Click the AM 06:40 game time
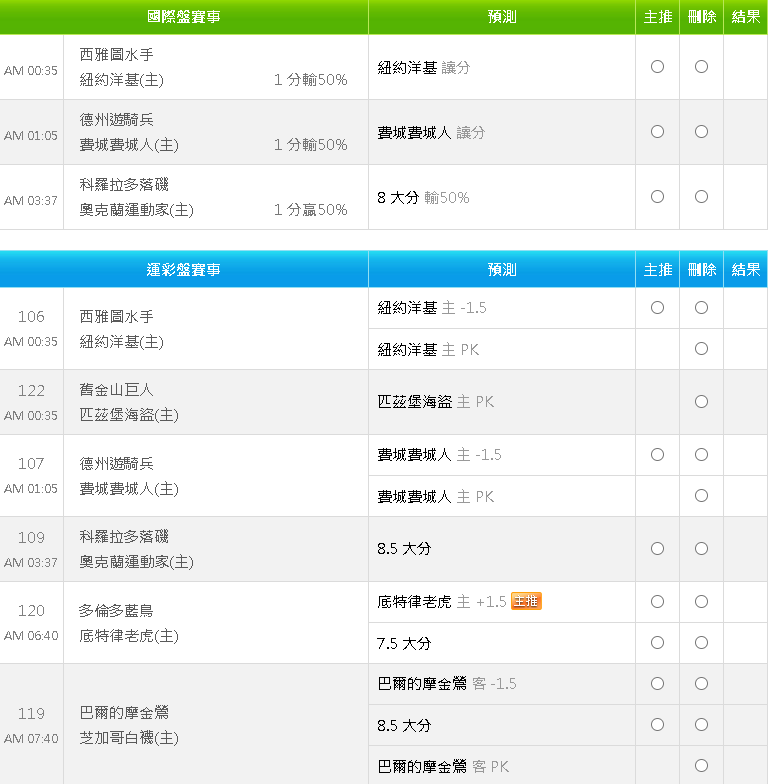768x784 pixels. point(31,636)
